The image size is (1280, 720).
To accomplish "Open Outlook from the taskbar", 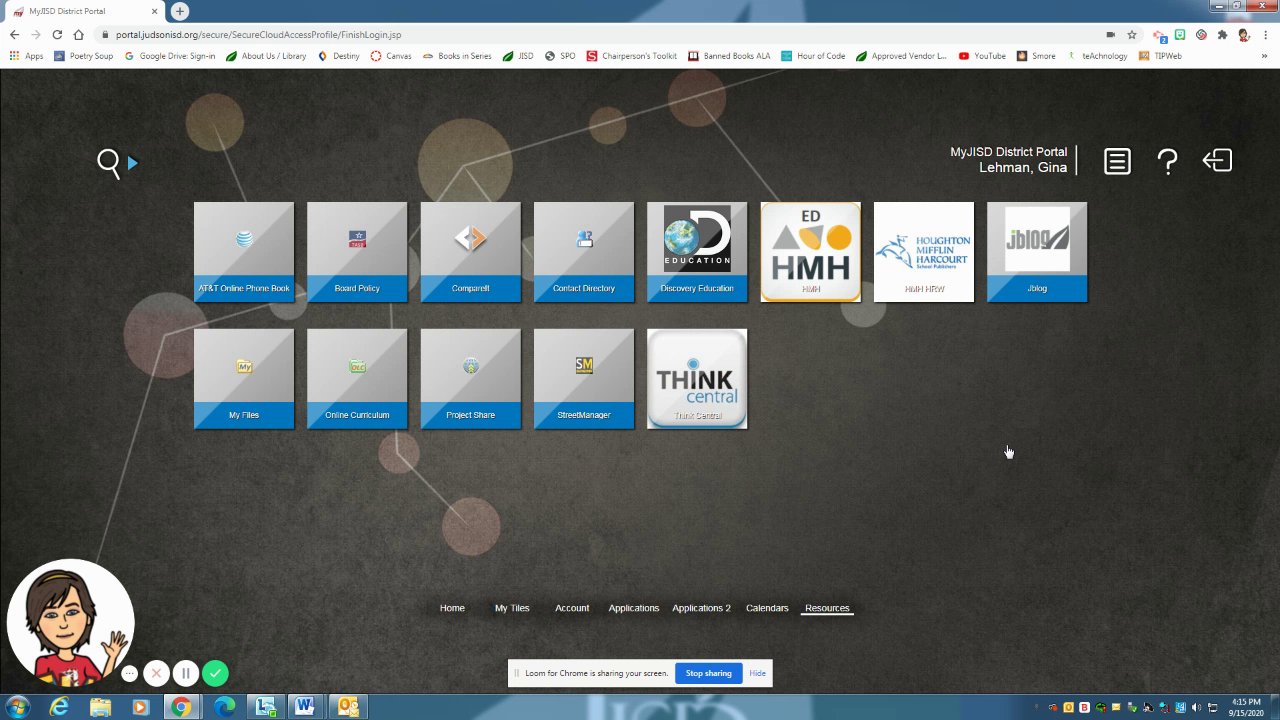I will (348, 707).
